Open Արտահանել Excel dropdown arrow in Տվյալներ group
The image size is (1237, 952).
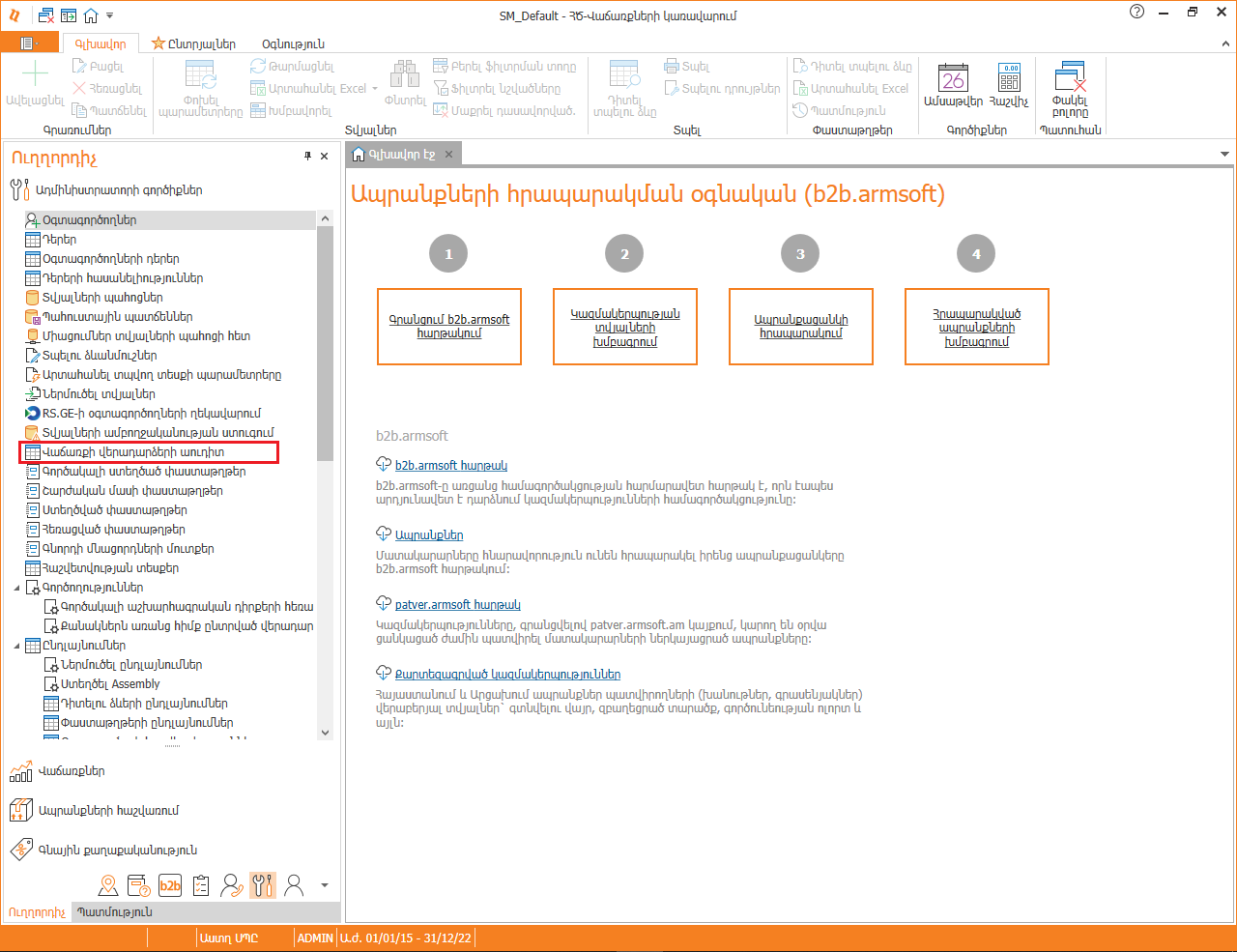[x=374, y=89]
